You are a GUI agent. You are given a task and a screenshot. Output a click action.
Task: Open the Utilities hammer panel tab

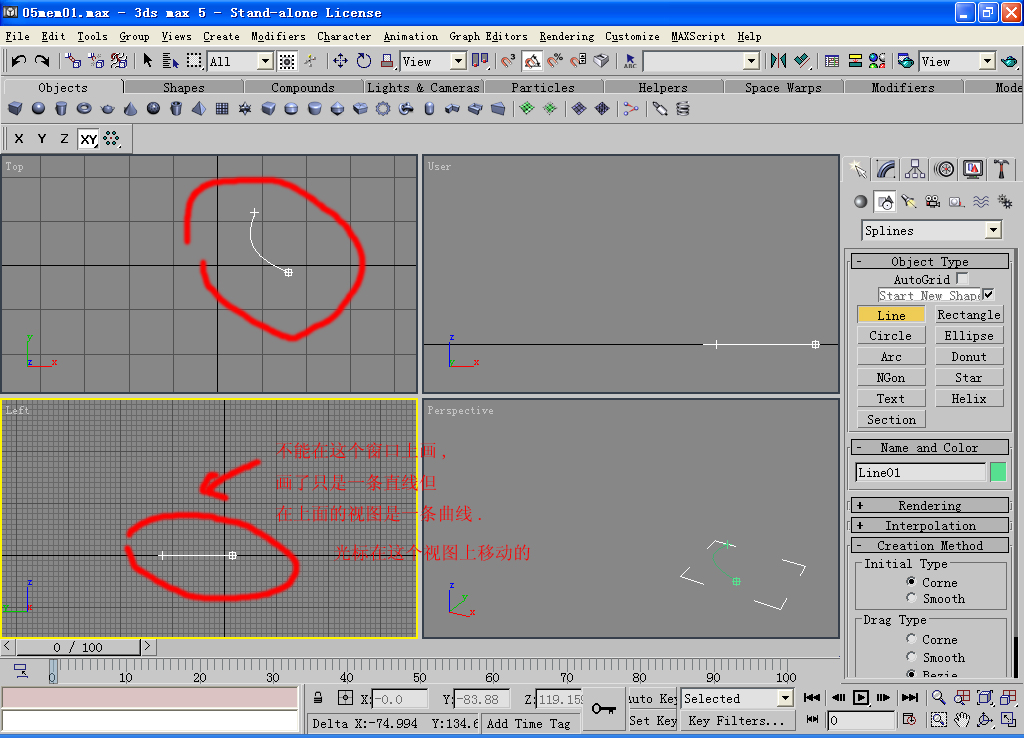click(x=1001, y=169)
